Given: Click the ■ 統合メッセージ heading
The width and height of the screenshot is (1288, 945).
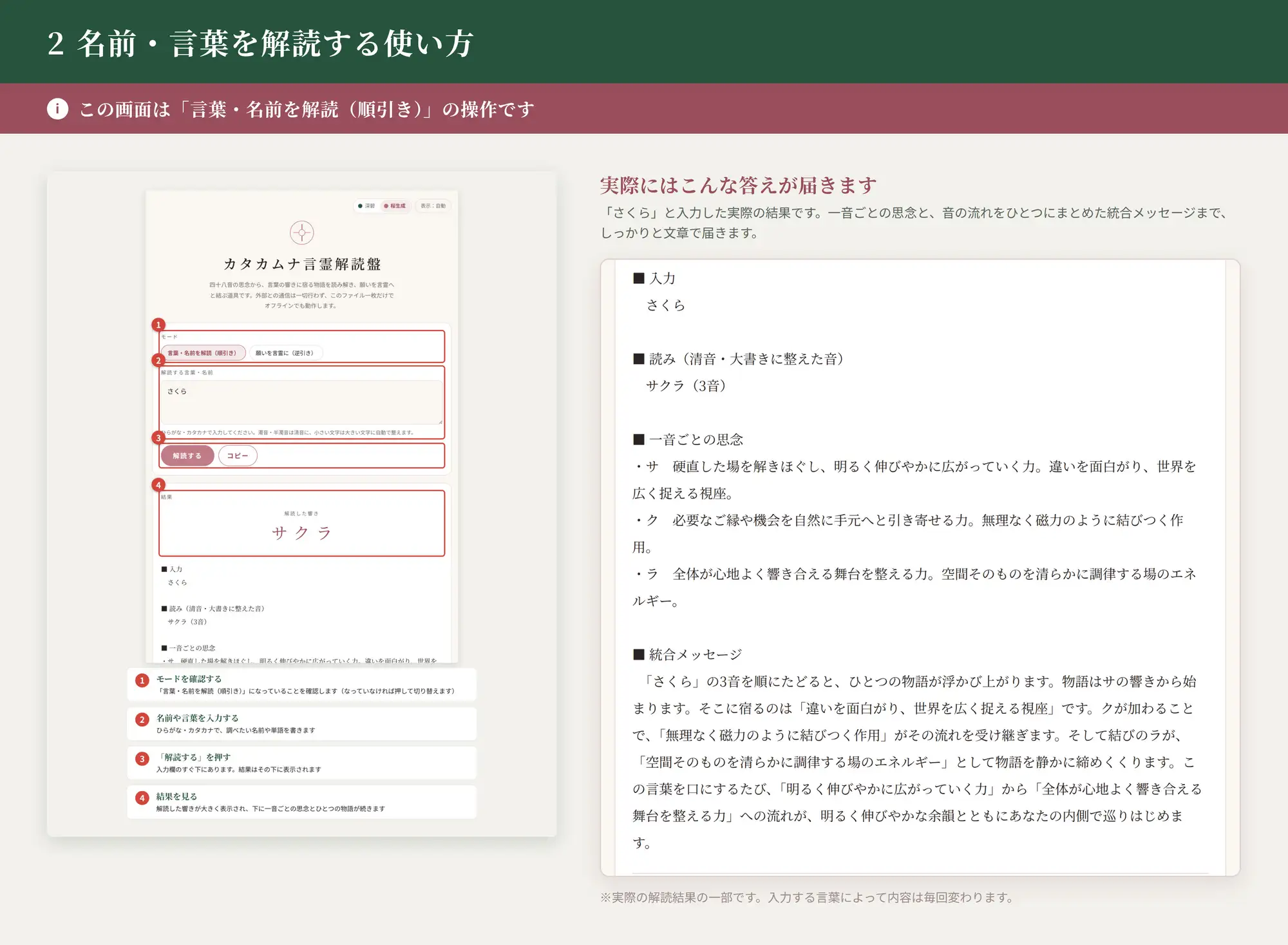Looking at the screenshot, I should (x=687, y=654).
